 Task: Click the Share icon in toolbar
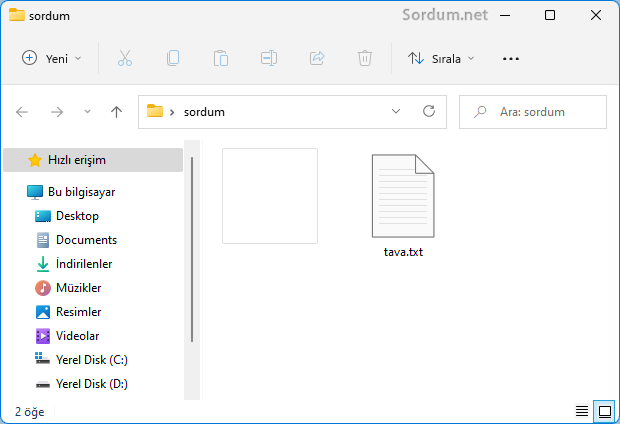click(317, 59)
